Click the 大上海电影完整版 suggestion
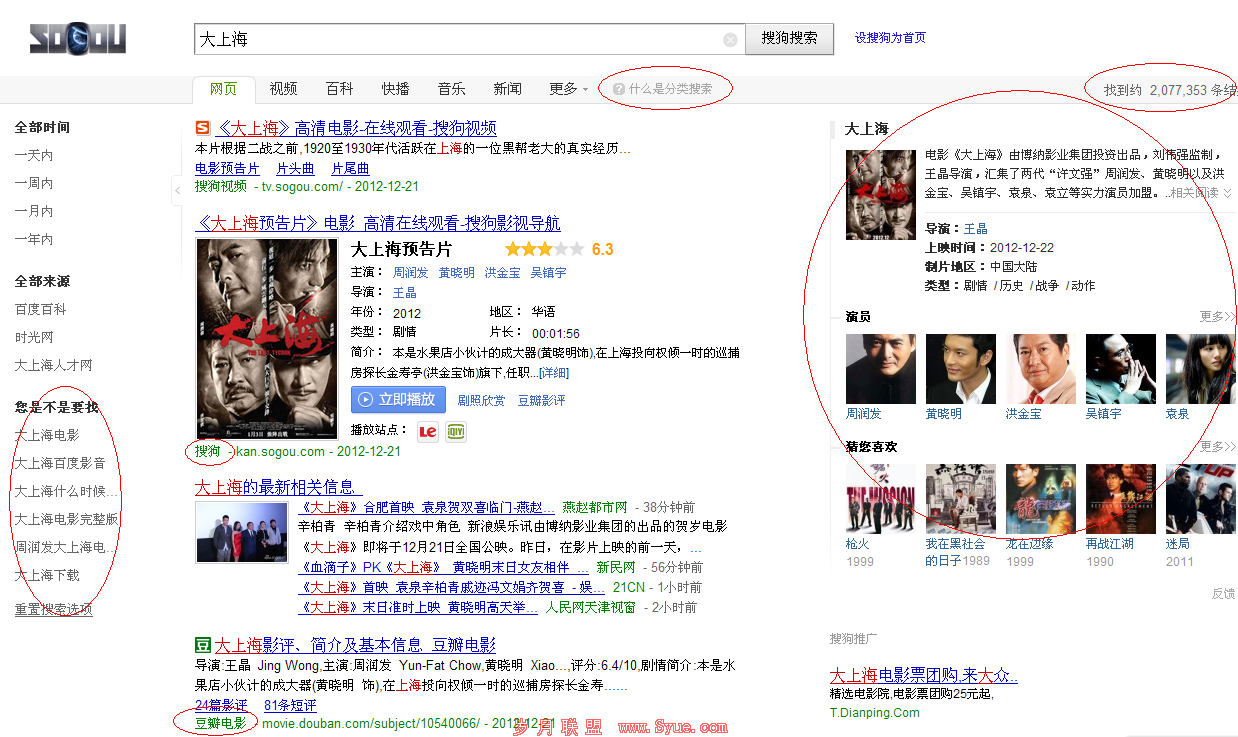The width and height of the screenshot is (1238, 737). click(x=67, y=520)
